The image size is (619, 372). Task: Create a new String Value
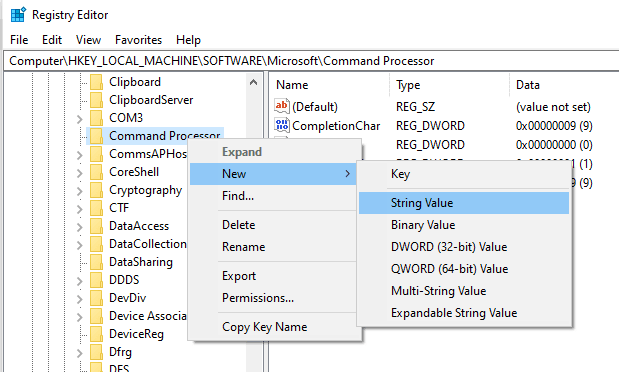tap(464, 203)
